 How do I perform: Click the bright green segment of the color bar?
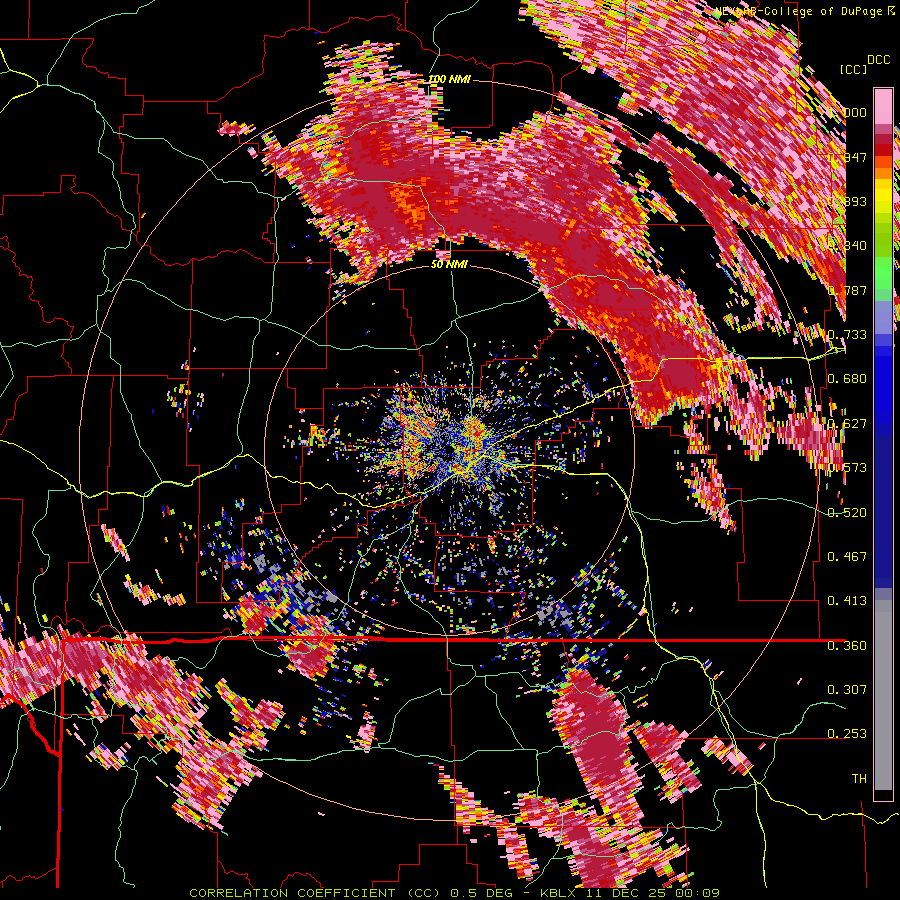(x=883, y=273)
